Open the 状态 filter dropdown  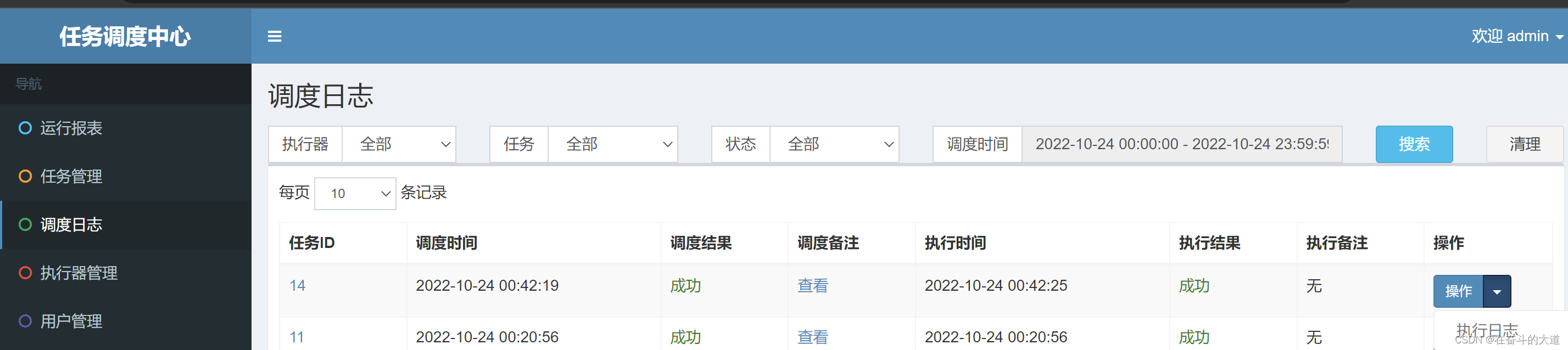pyautogui.click(x=834, y=145)
